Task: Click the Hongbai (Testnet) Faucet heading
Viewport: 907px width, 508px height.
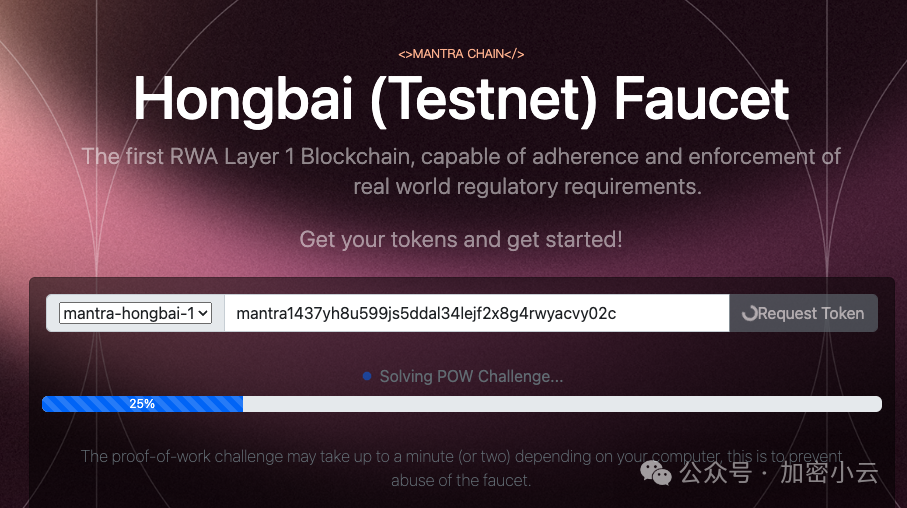Action: click(461, 100)
